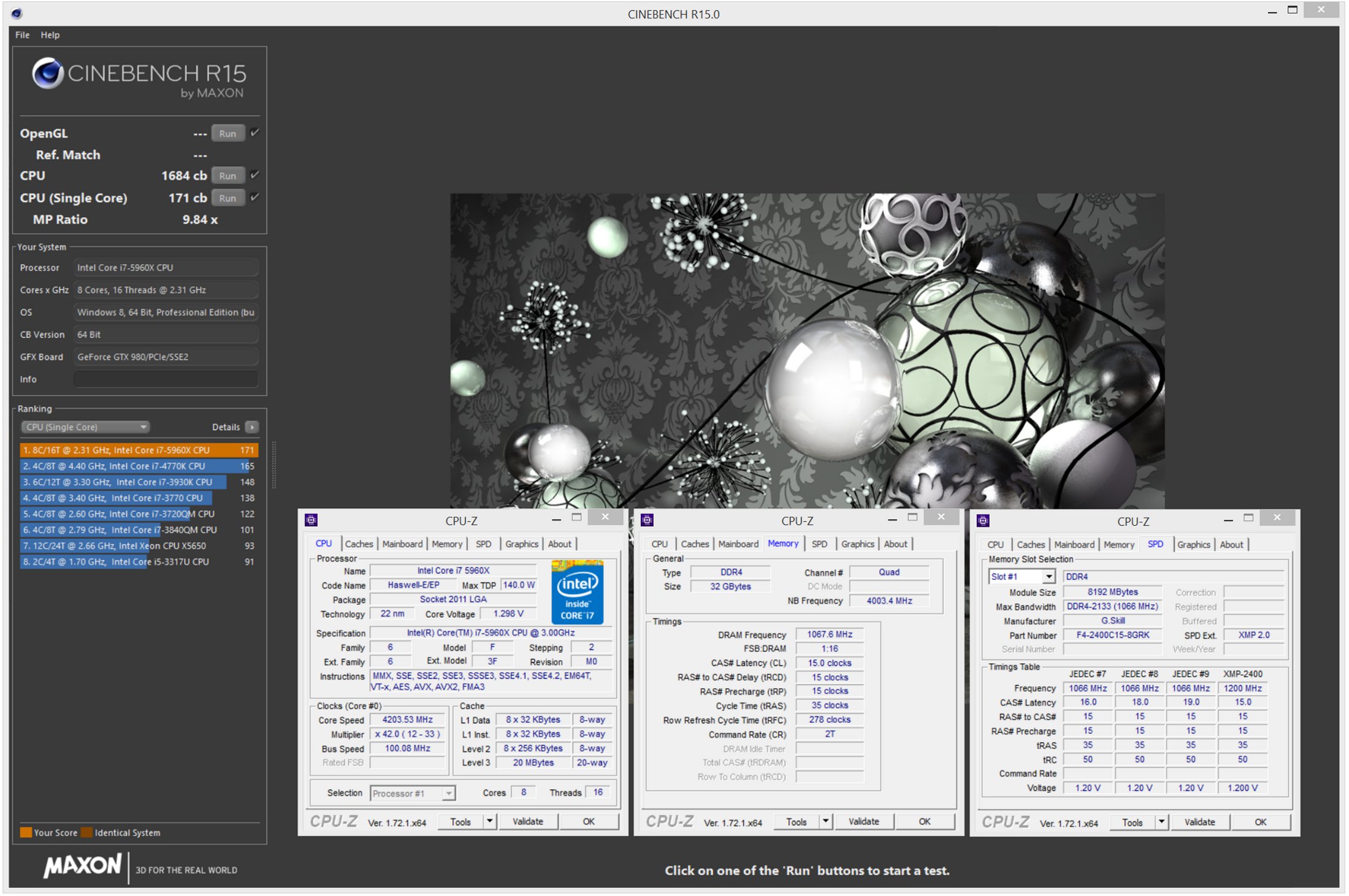
Task: Toggle the CPU test checkbox
Action: coord(255,175)
